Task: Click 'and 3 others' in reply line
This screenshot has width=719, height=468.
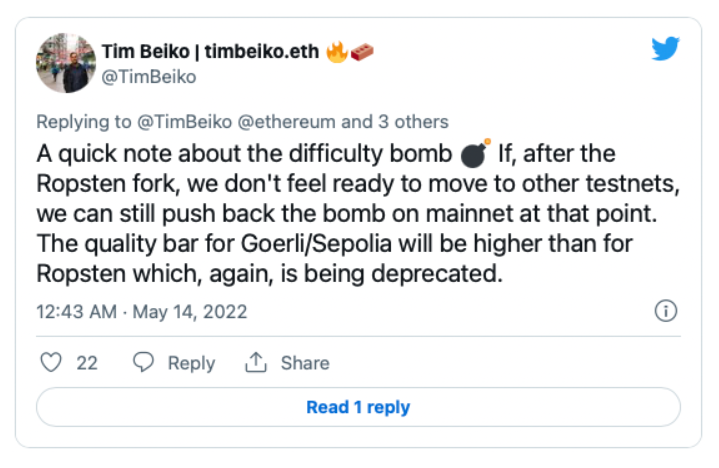Action: [x=395, y=122]
